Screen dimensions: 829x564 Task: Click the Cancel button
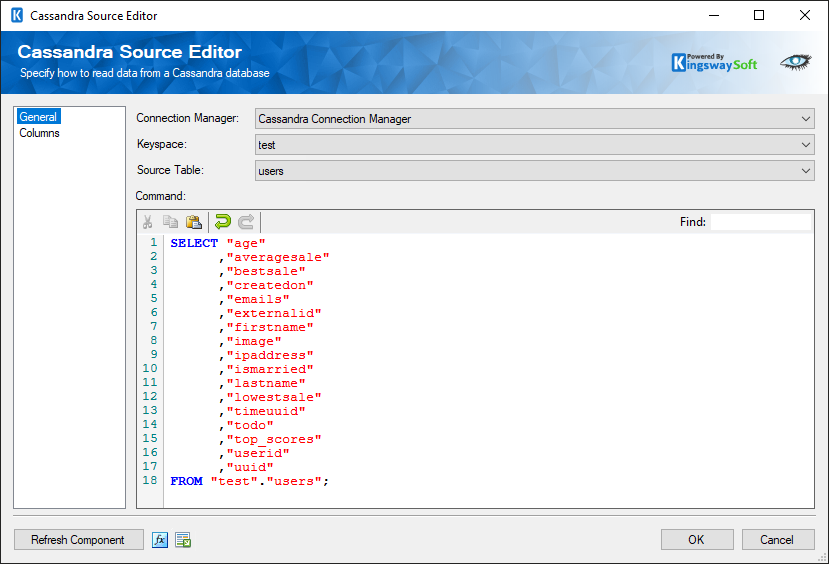tap(778, 540)
